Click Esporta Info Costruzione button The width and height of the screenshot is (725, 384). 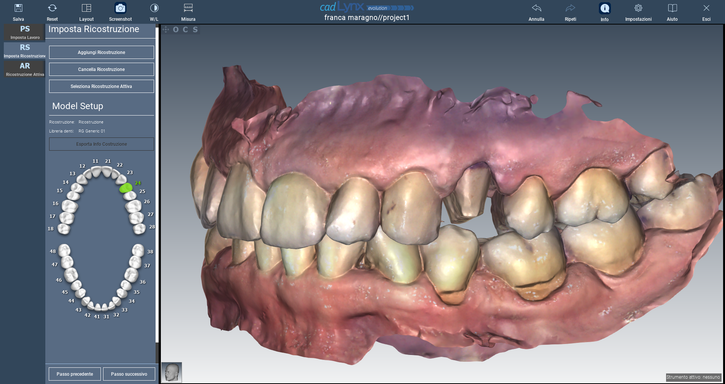click(101, 144)
